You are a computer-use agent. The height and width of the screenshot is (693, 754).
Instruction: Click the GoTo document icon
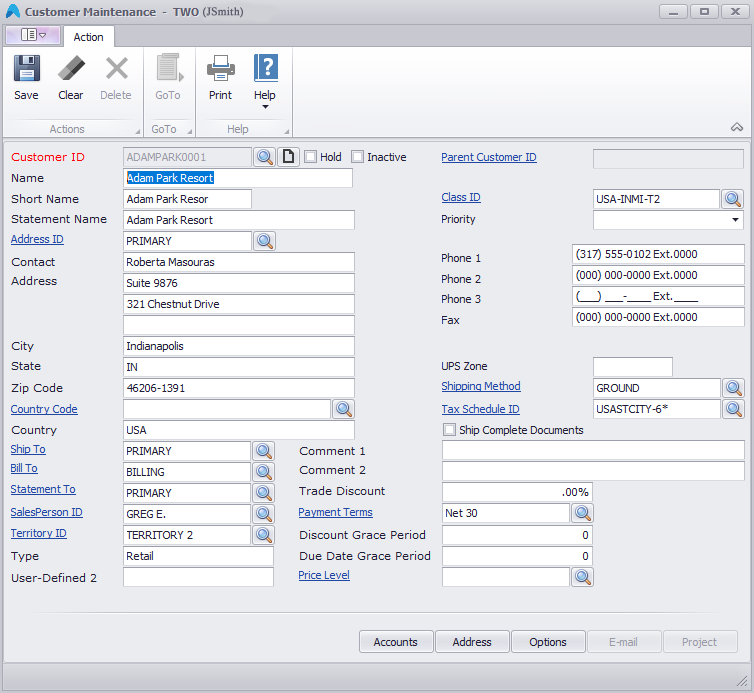click(169, 68)
